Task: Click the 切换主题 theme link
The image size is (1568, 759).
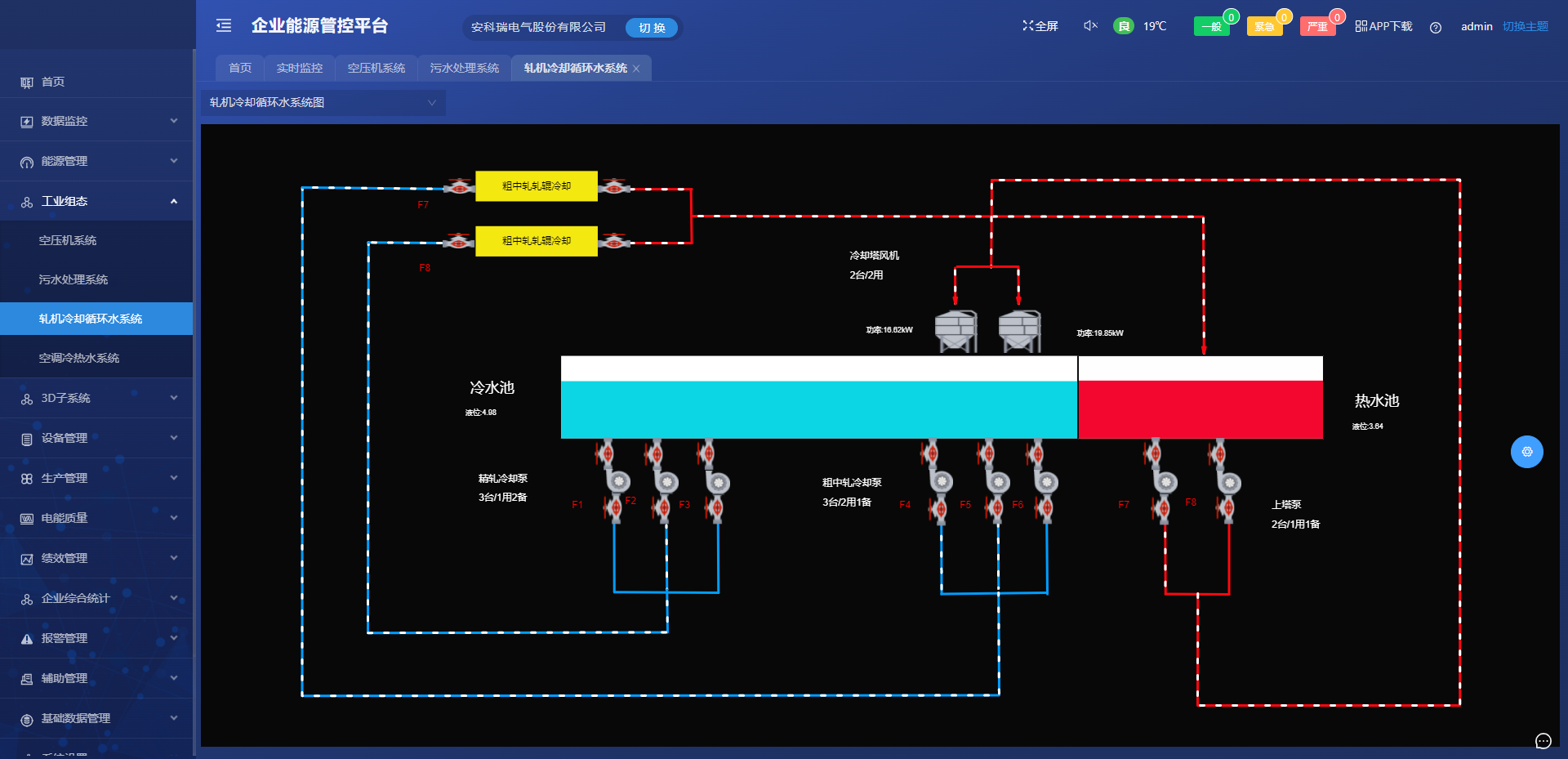Action: pos(1526,26)
